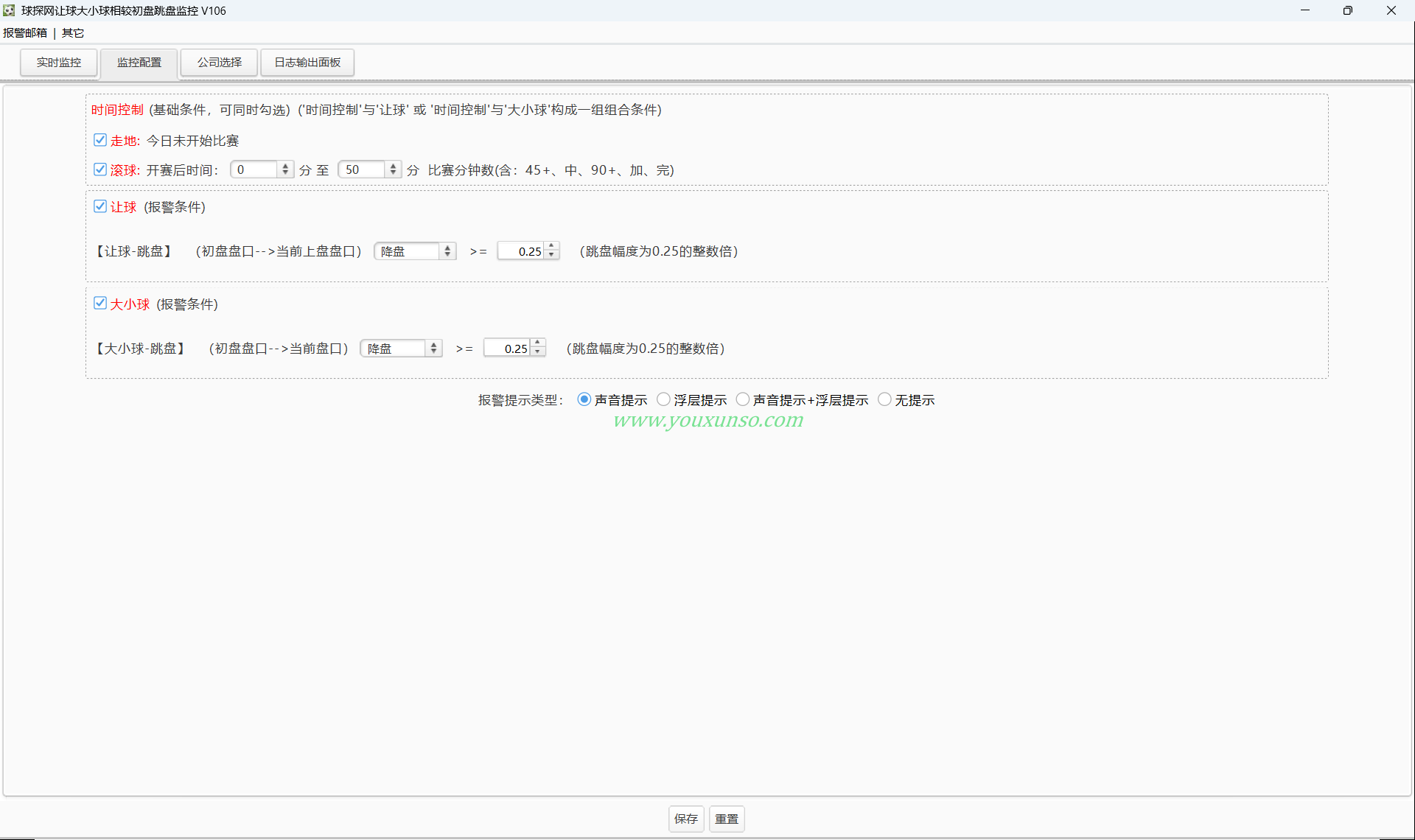The width and height of the screenshot is (1415, 840).
Task: Decrease the end minute value of 50
Action: (x=393, y=174)
